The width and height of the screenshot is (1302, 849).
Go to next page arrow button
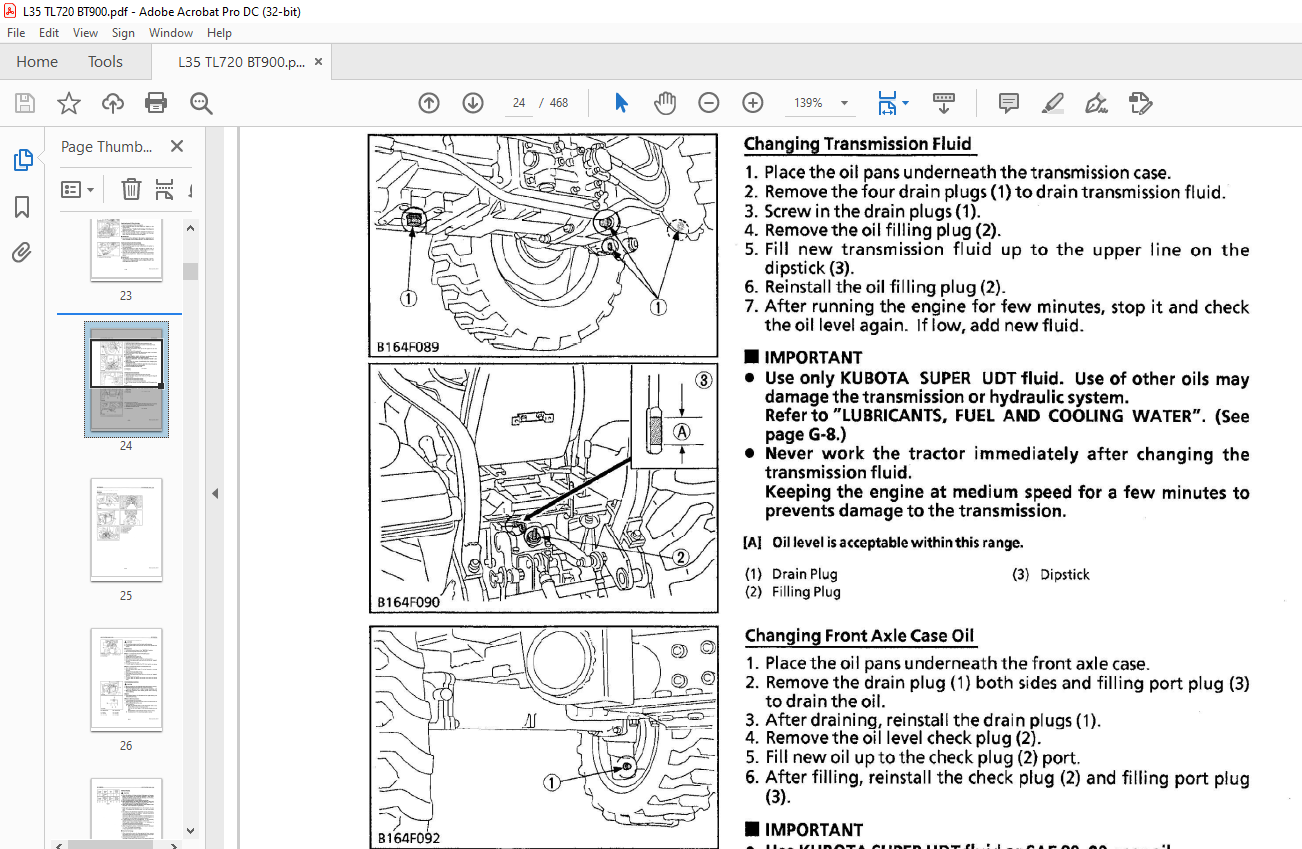pyautogui.click(x=473, y=103)
